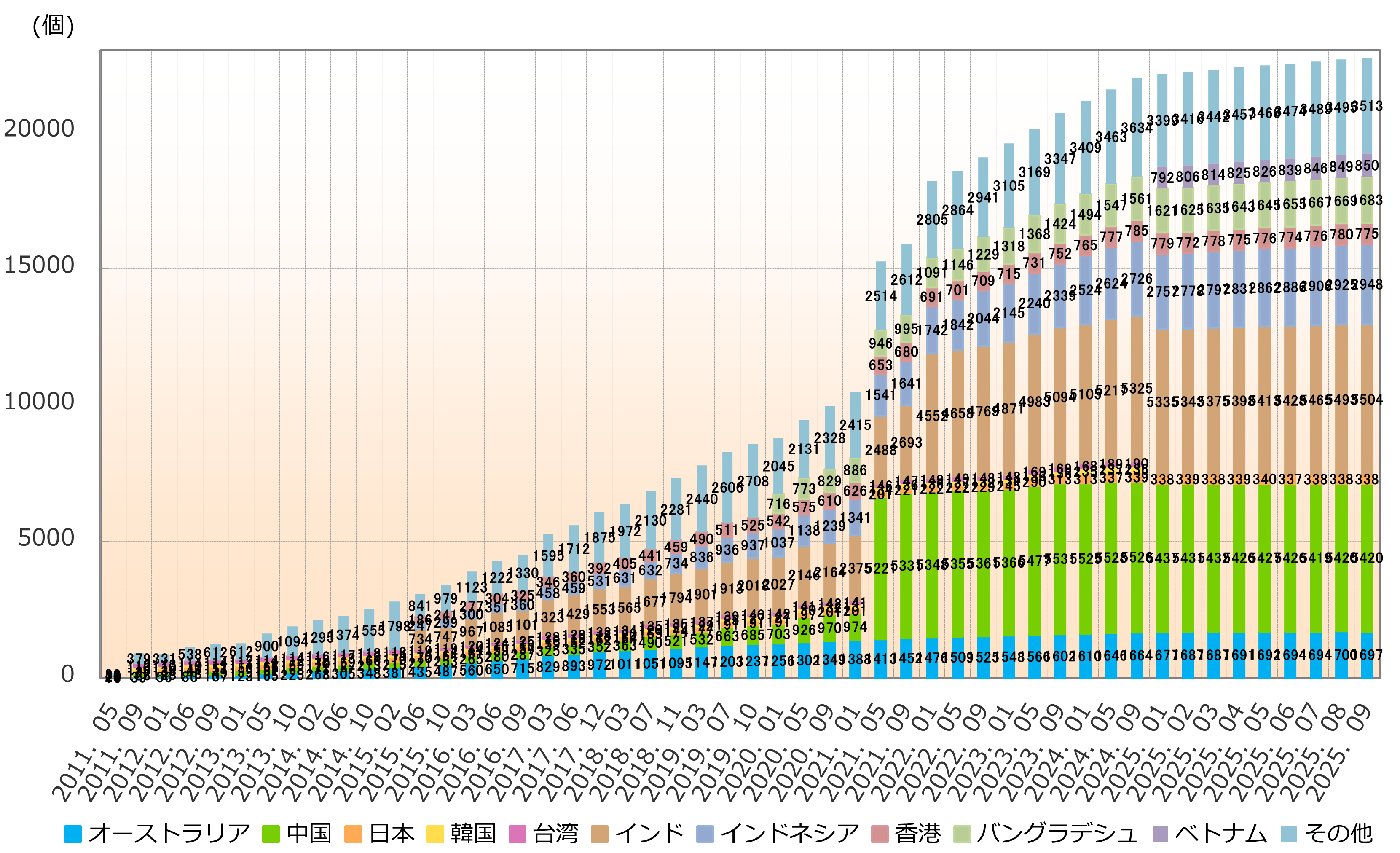Click the 台湾 pink legend swatch
The width and height of the screenshot is (1400, 853).
click(x=517, y=834)
